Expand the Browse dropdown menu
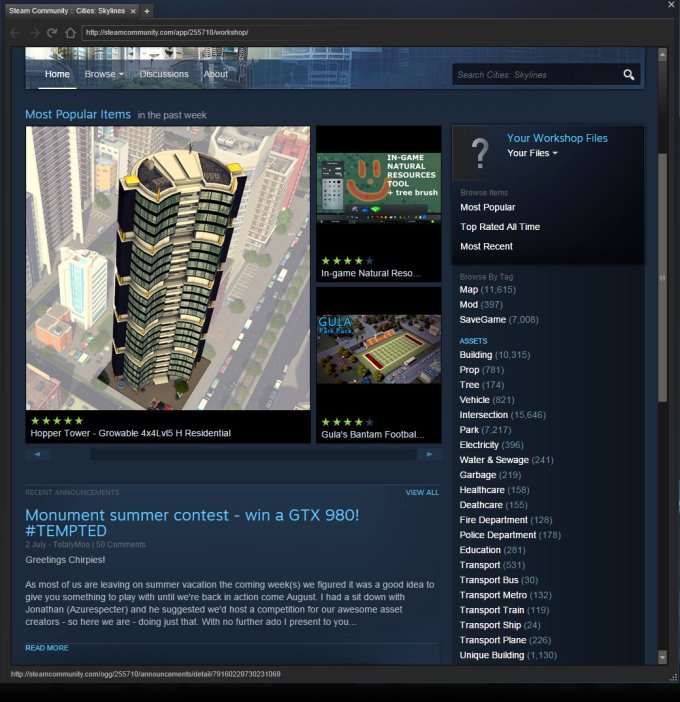Viewport: 680px width, 702px height. (x=104, y=74)
